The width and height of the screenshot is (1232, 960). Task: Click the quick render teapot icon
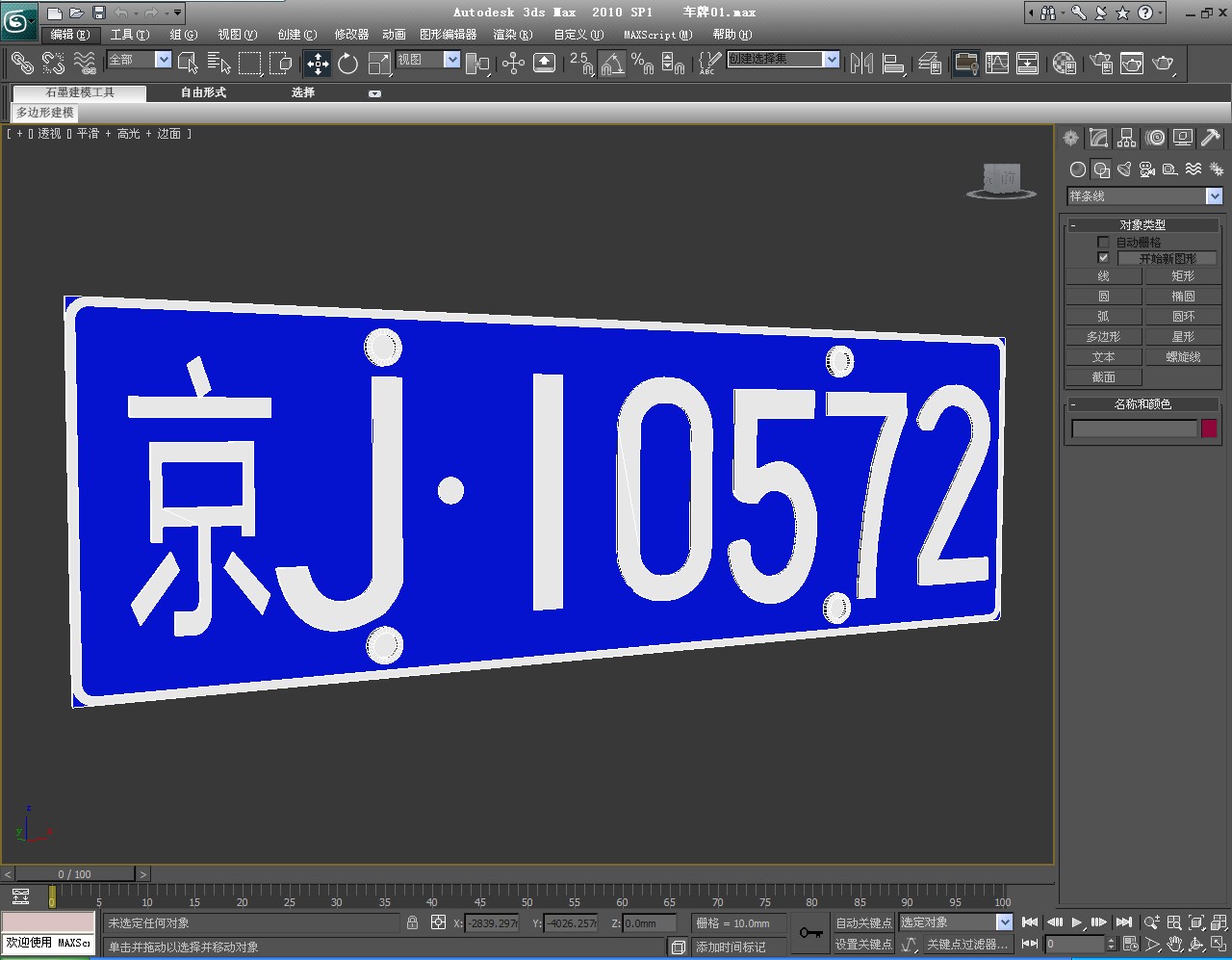[x=1164, y=64]
